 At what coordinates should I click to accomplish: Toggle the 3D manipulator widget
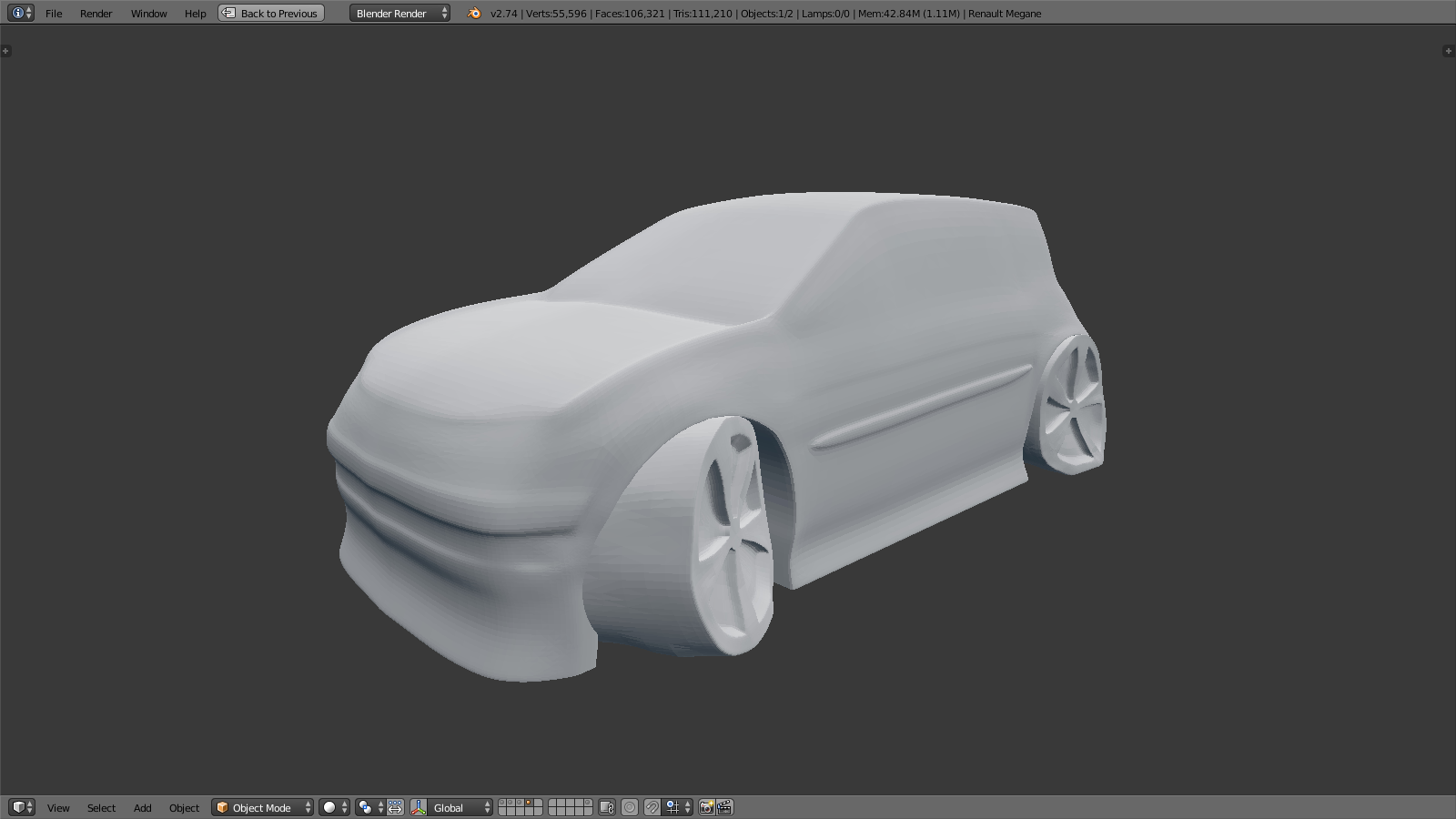[419, 807]
